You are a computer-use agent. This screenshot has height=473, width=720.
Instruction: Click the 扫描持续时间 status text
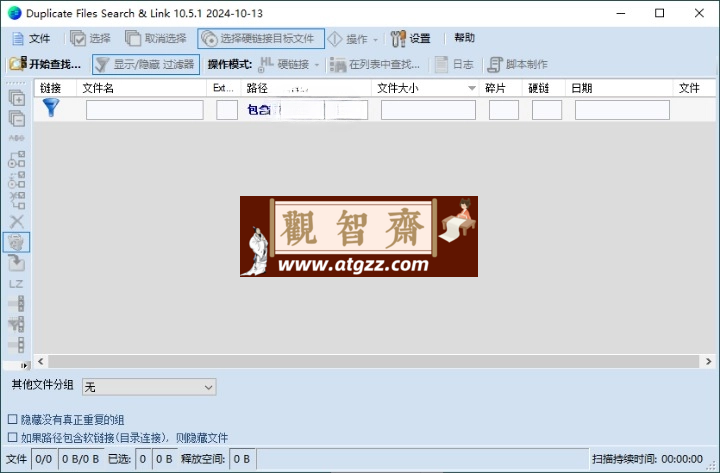pos(647,459)
